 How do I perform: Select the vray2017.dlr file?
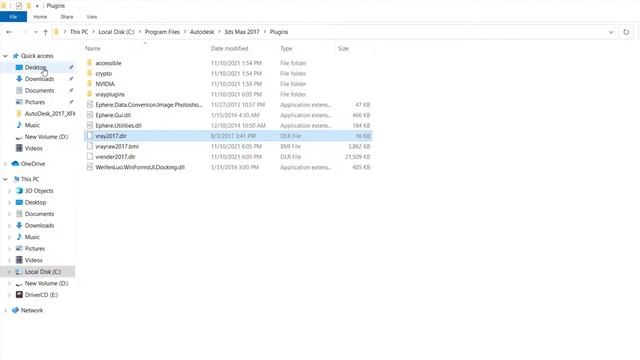click(228, 136)
